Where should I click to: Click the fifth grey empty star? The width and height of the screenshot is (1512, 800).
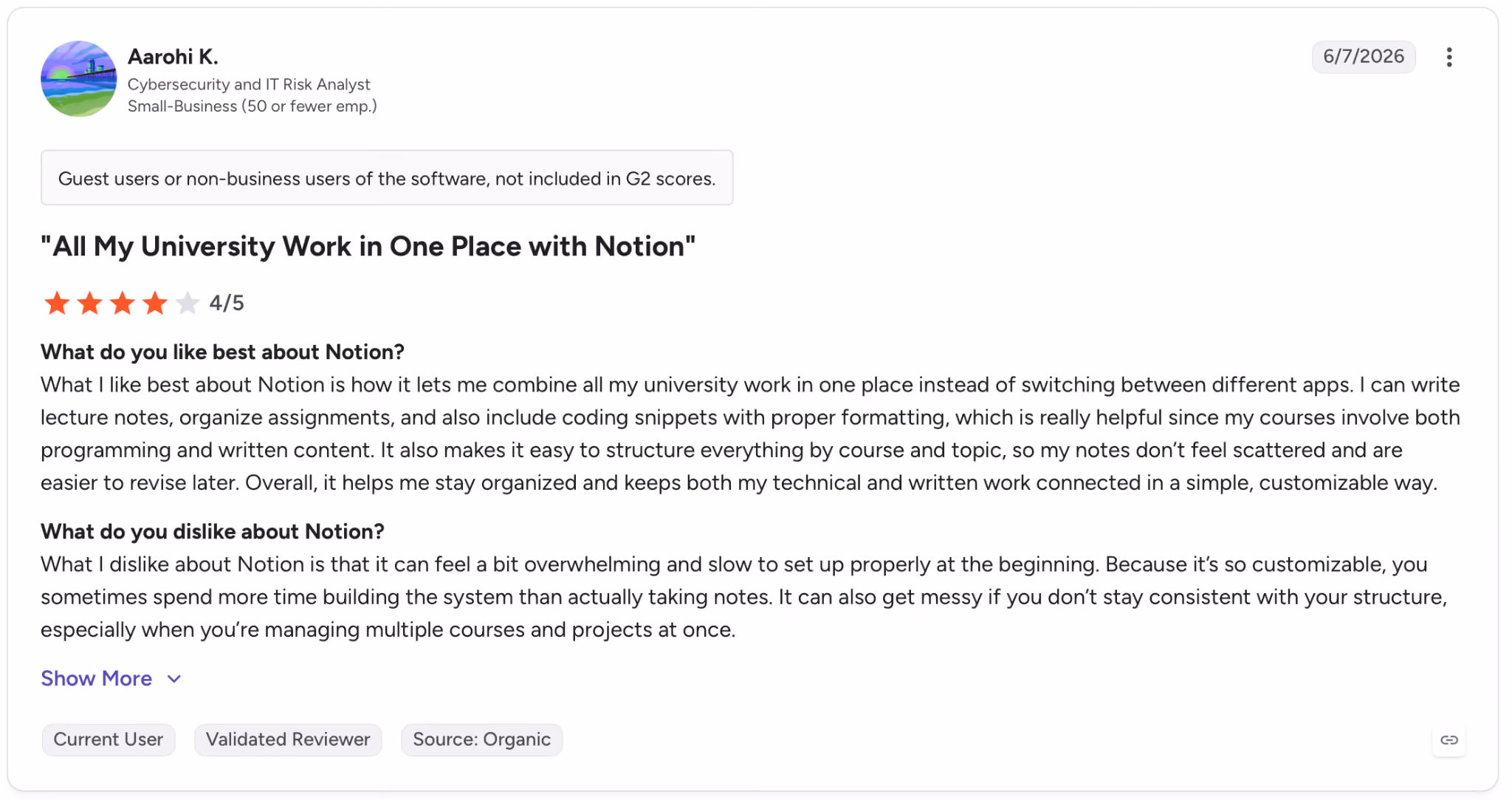tap(187, 303)
